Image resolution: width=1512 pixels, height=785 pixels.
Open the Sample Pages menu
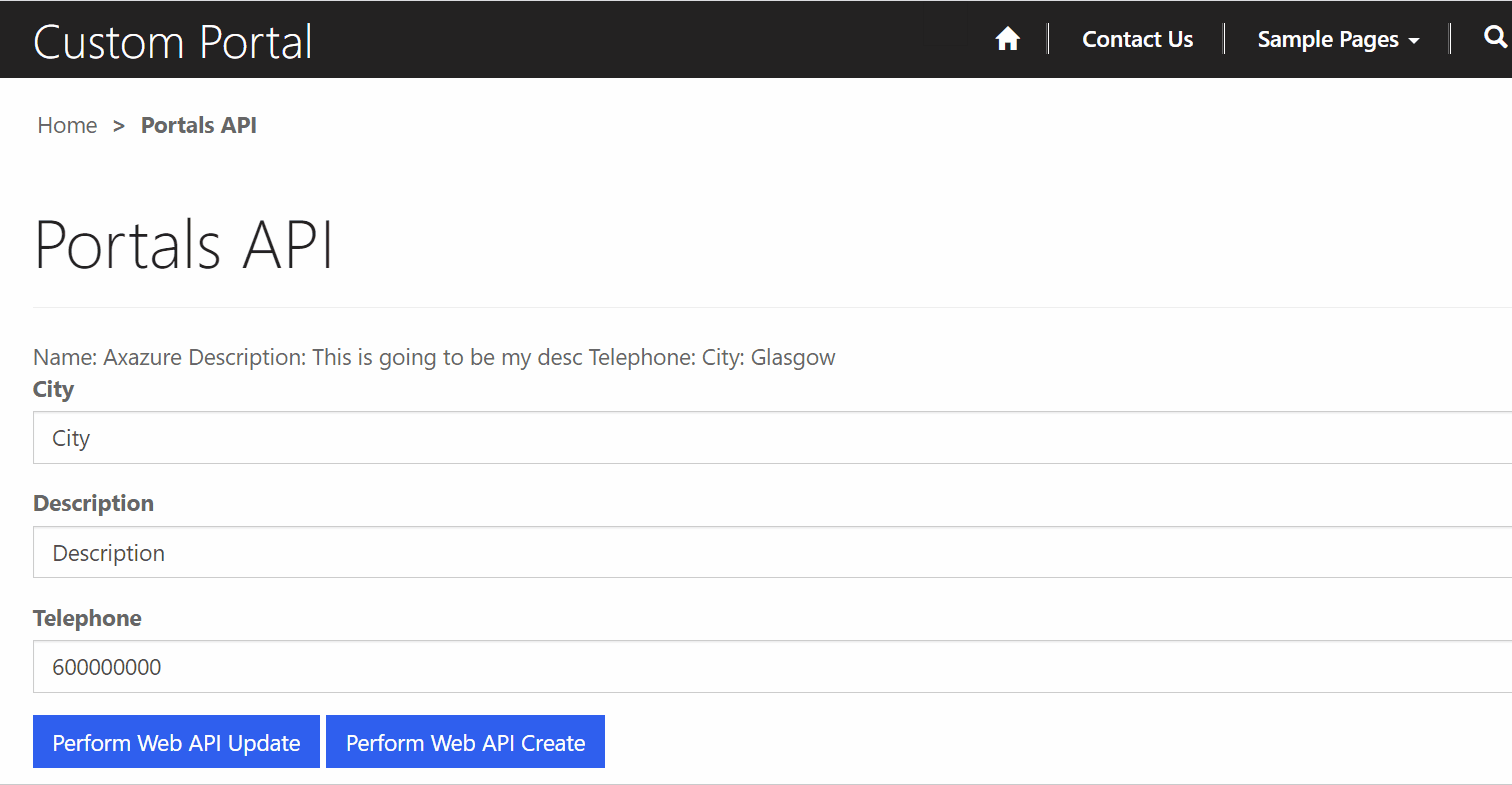[1338, 39]
